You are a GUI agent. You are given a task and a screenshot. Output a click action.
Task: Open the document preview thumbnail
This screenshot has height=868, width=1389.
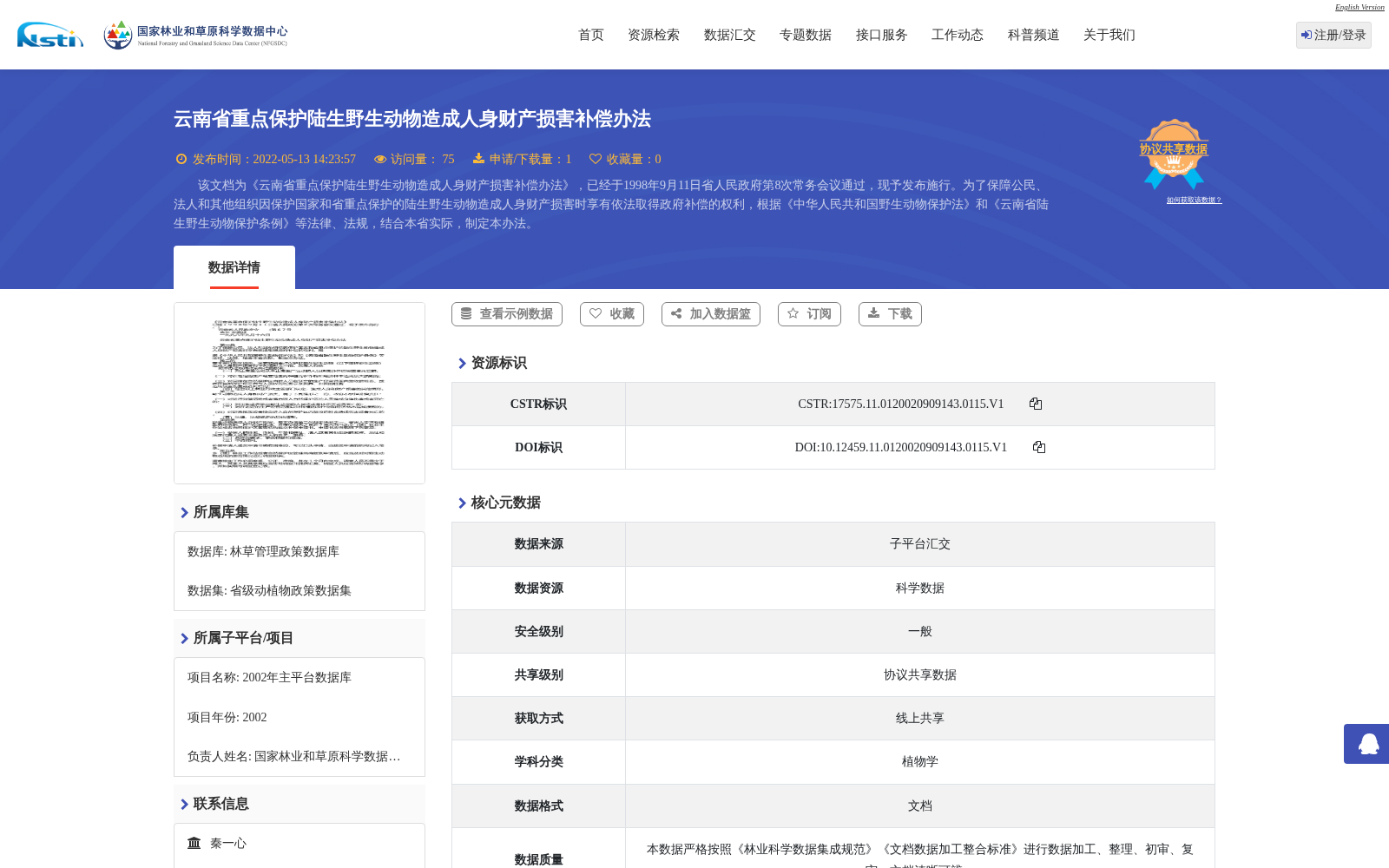[x=300, y=393]
